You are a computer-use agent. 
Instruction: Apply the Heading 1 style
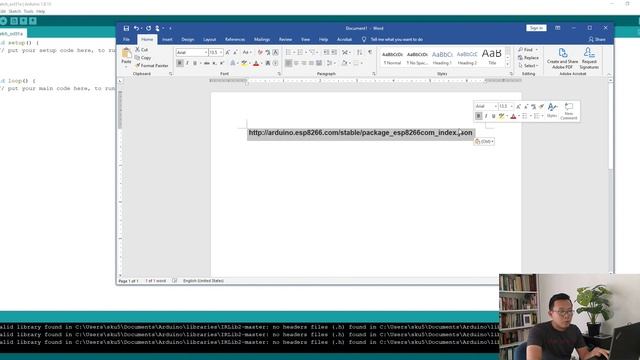442,57
